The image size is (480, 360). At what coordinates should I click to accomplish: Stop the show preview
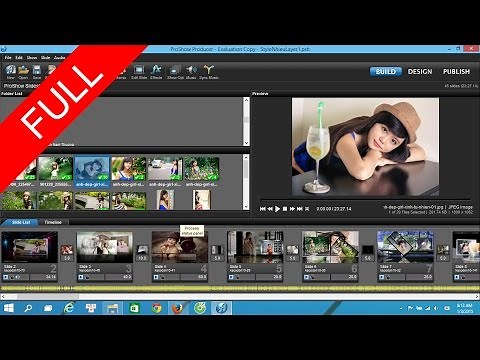285,209
